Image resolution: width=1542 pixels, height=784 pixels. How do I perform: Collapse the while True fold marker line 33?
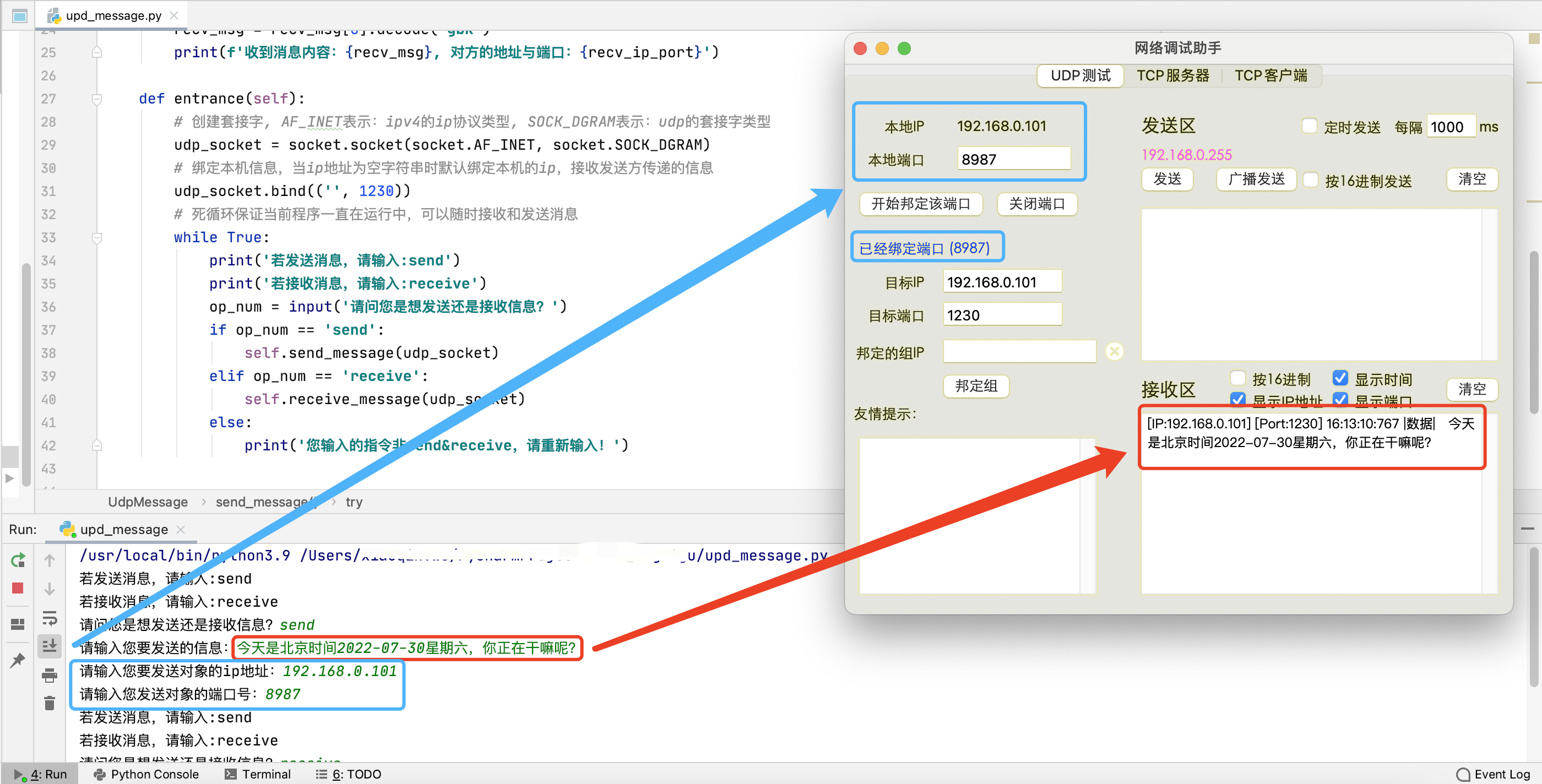coord(96,238)
